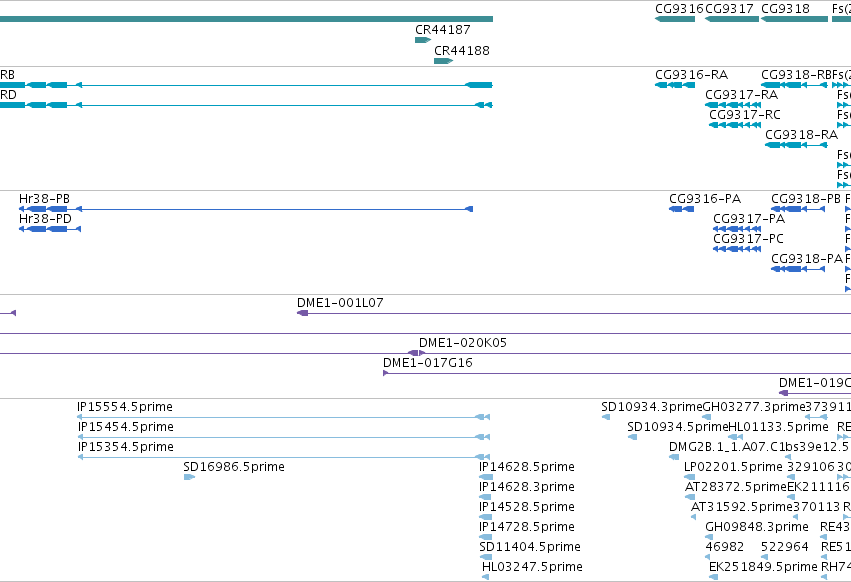Screen dimensions: 851x582
Task: Click EST HL03247.5prime
Action: [x=532, y=567]
